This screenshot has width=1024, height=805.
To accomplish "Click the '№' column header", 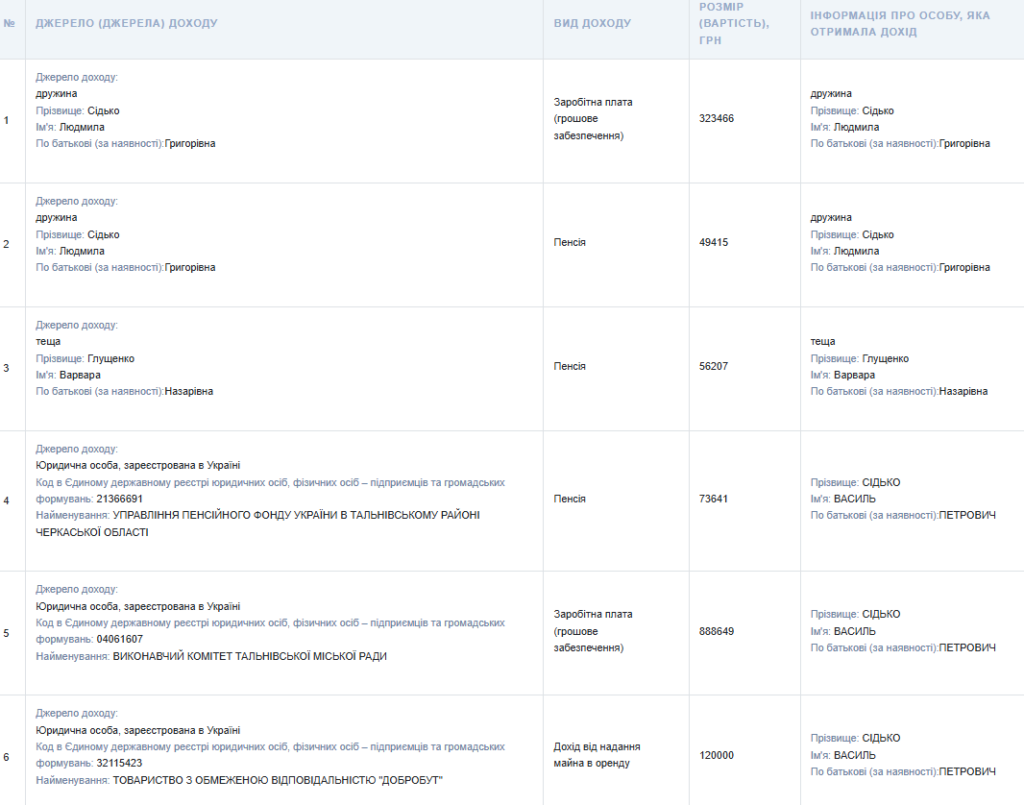I will 9,23.
